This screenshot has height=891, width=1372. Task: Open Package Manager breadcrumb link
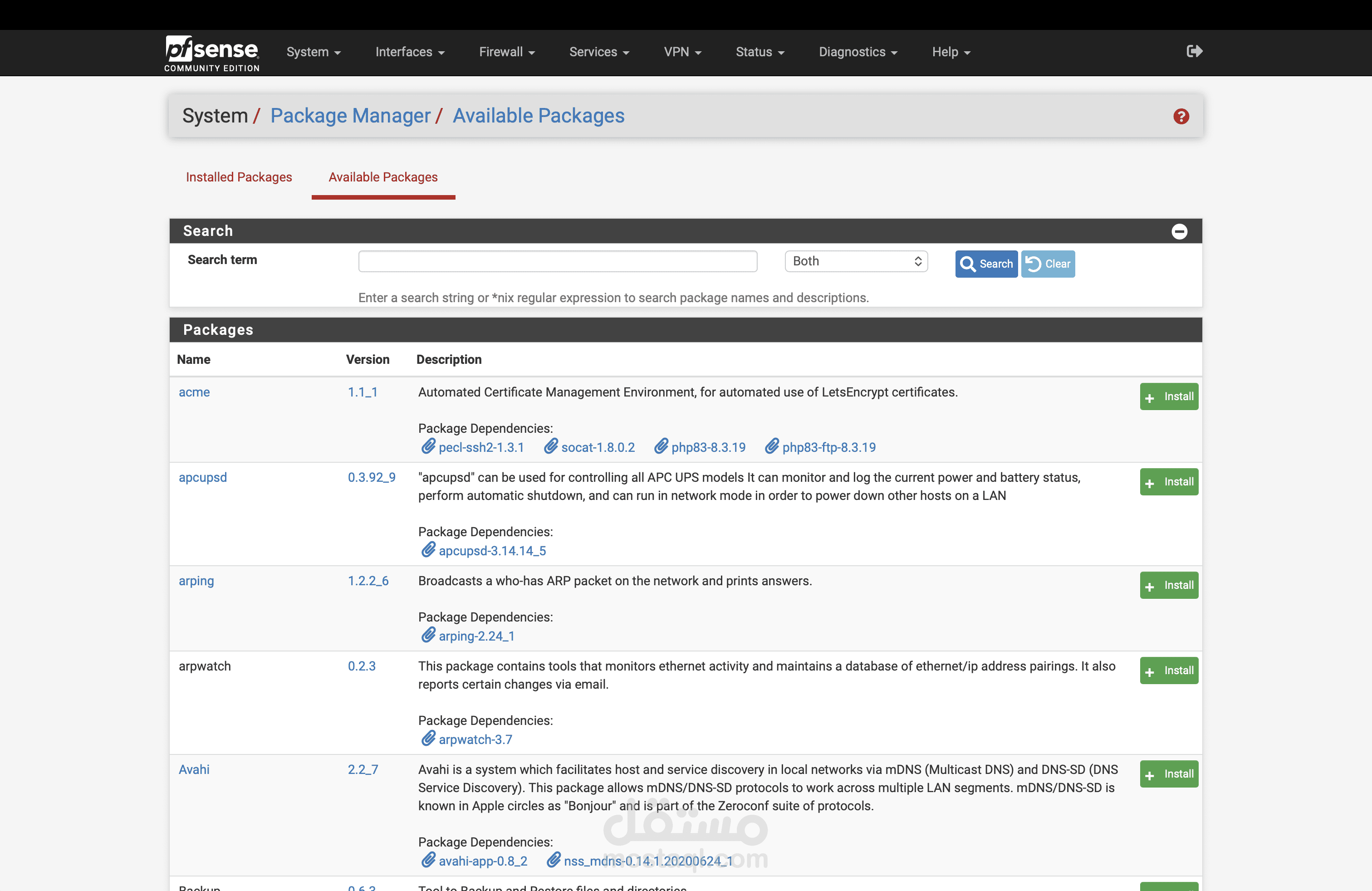[350, 116]
